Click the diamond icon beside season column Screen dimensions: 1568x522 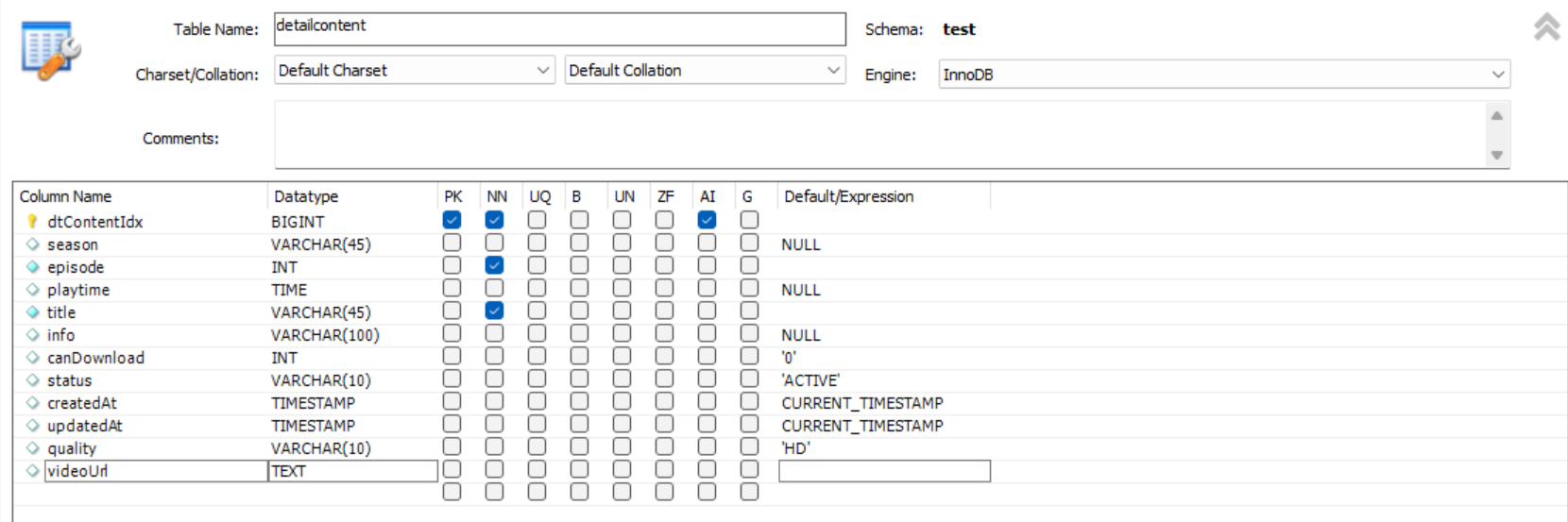pos(32,244)
